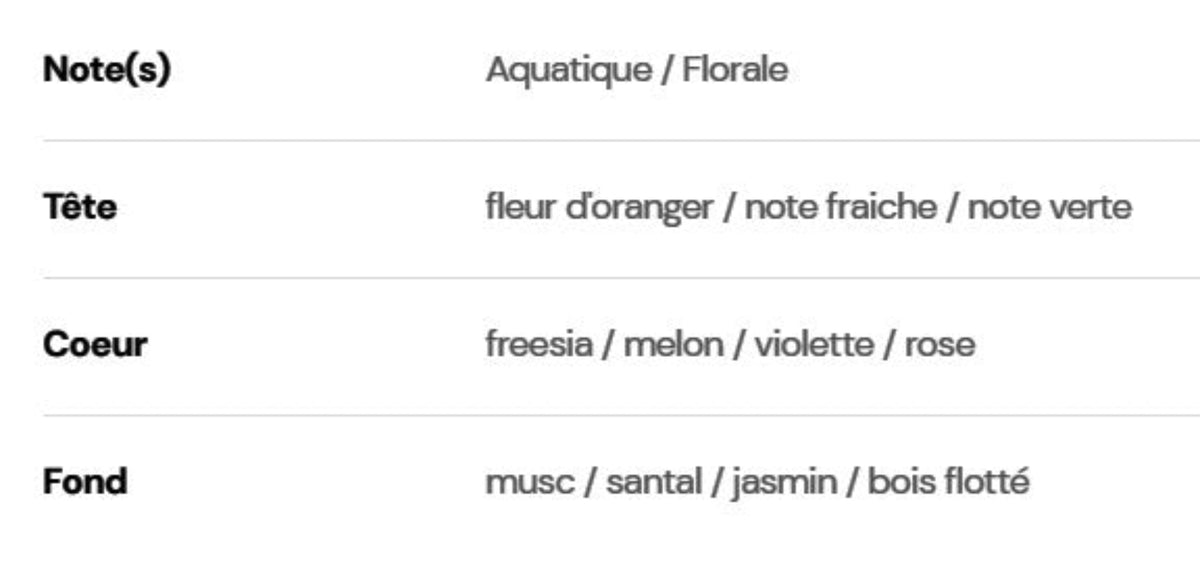Viewport: 1200px width, 579px height.
Task: Click "jasmin" in the Fond row
Action: [784, 483]
